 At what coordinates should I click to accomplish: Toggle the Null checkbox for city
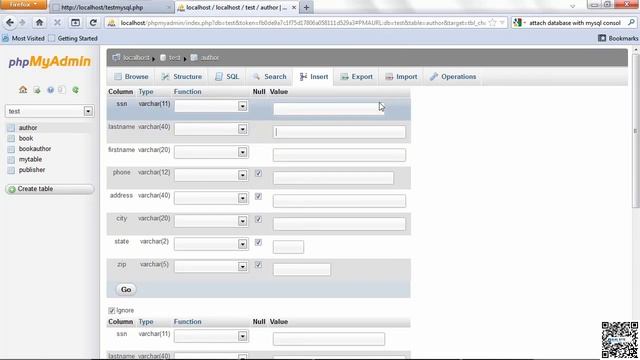click(x=258, y=219)
